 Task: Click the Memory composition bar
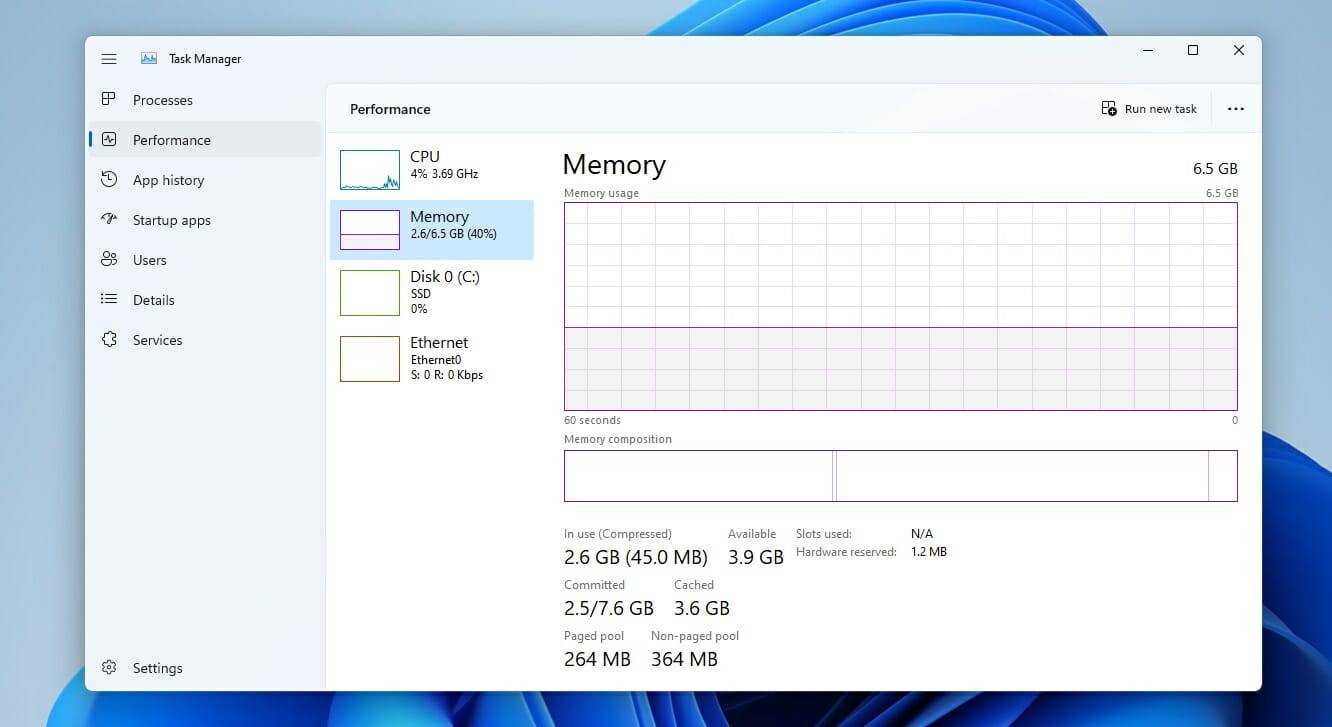coord(900,476)
